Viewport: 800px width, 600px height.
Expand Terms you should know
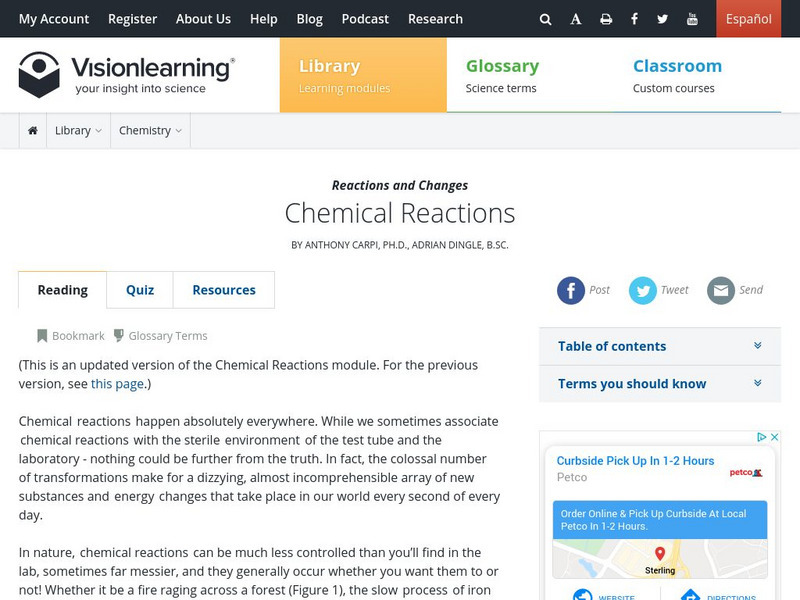click(x=659, y=384)
